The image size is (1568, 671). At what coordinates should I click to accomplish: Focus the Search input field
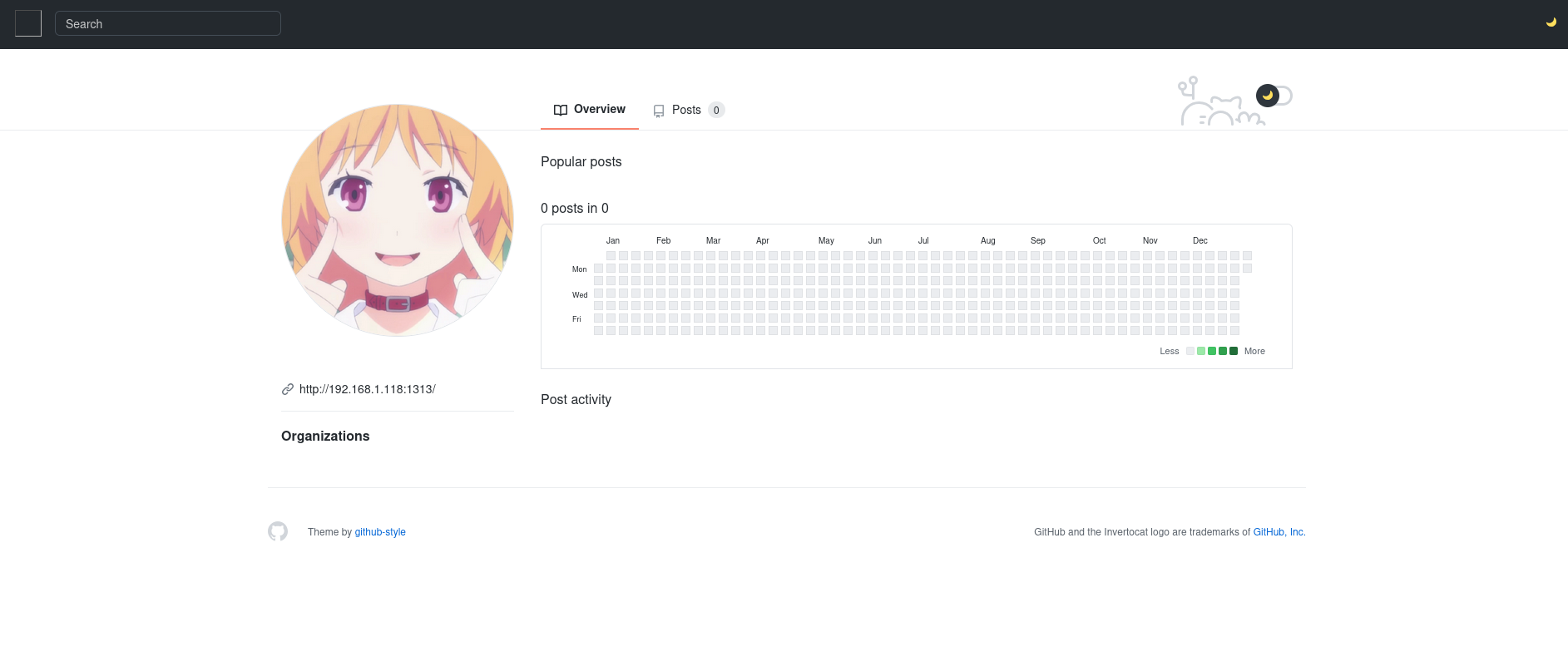click(168, 24)
